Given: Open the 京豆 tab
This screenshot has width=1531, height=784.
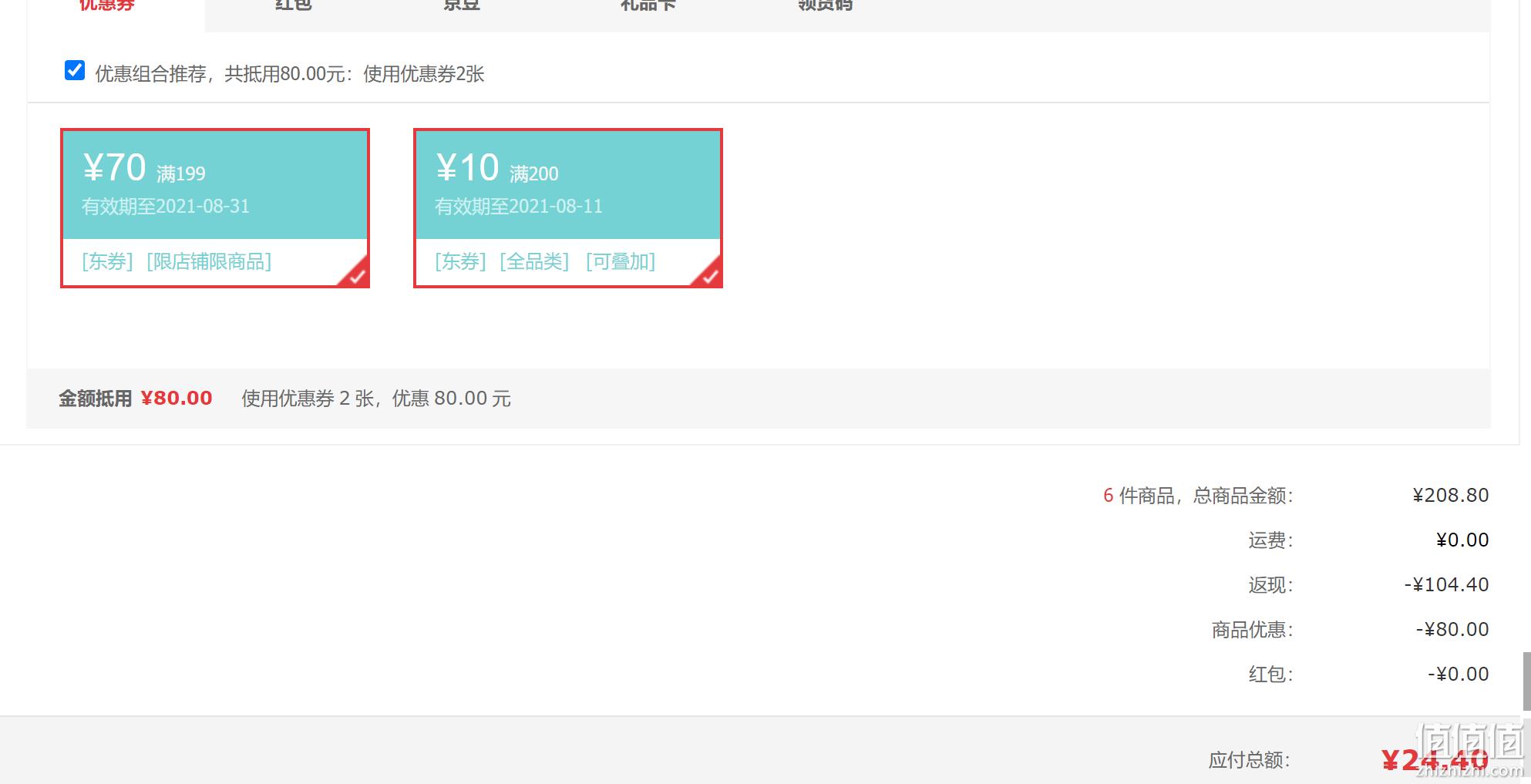Looking at the screenshot, I should 461,6.
